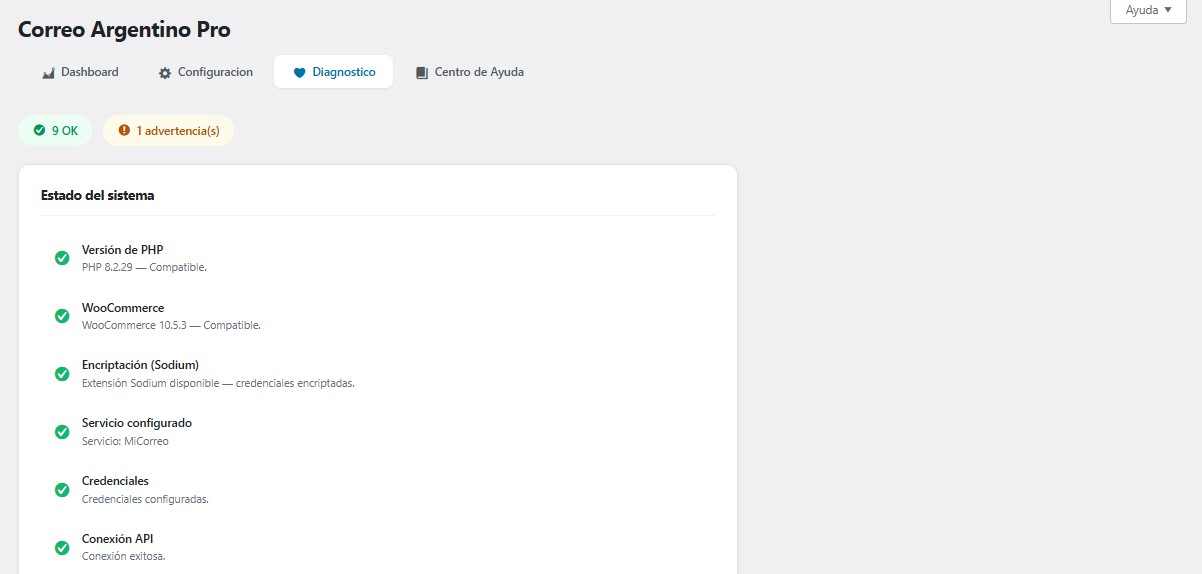
Task: Click the 9 OK status badge
Action: coord(55,130)
